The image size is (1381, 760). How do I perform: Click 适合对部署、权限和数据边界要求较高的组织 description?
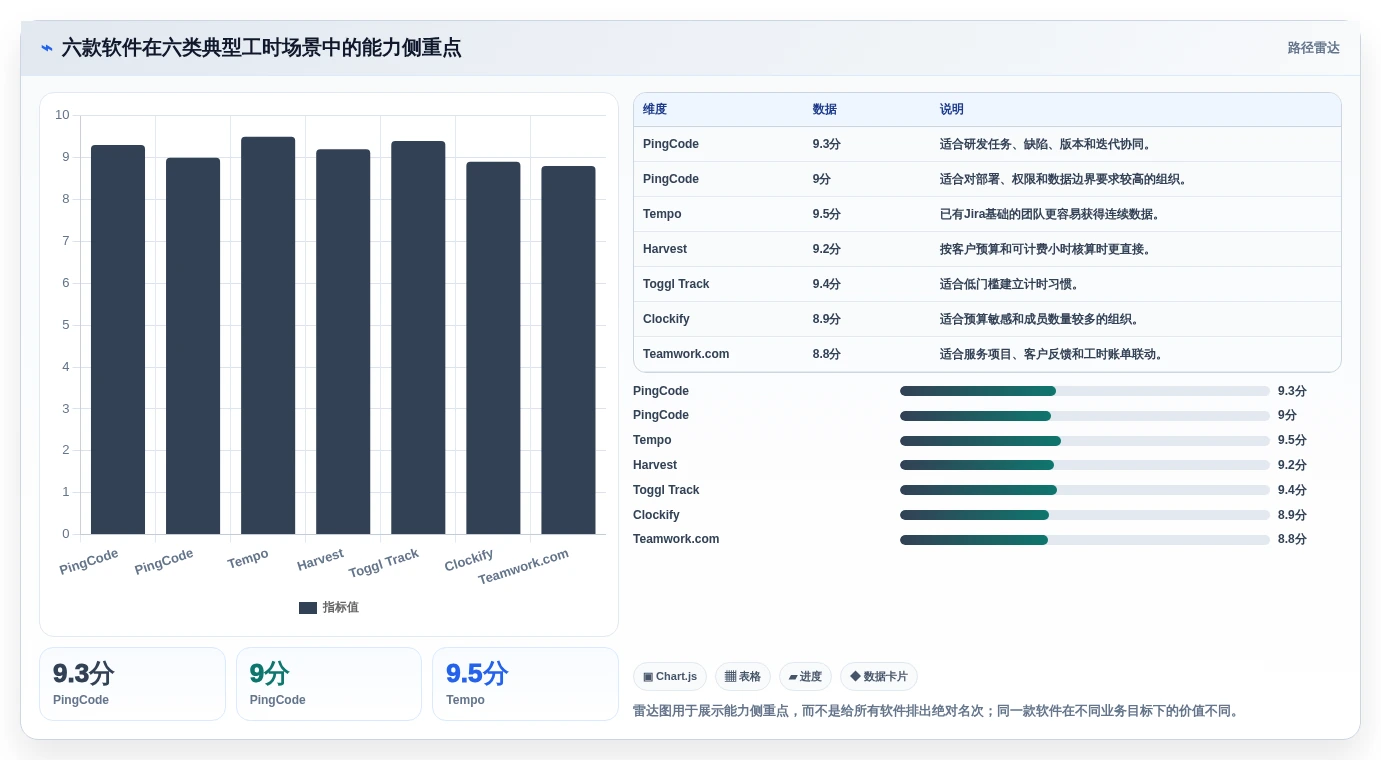point(1064,179)
